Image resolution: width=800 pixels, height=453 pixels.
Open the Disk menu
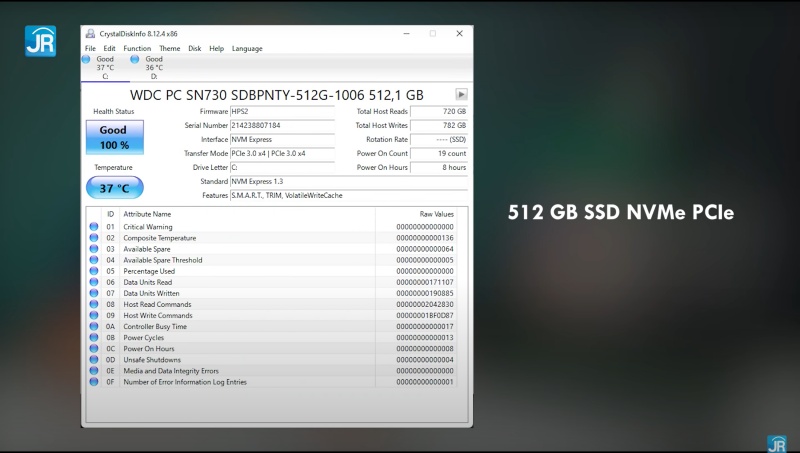[x=194, y=48]
